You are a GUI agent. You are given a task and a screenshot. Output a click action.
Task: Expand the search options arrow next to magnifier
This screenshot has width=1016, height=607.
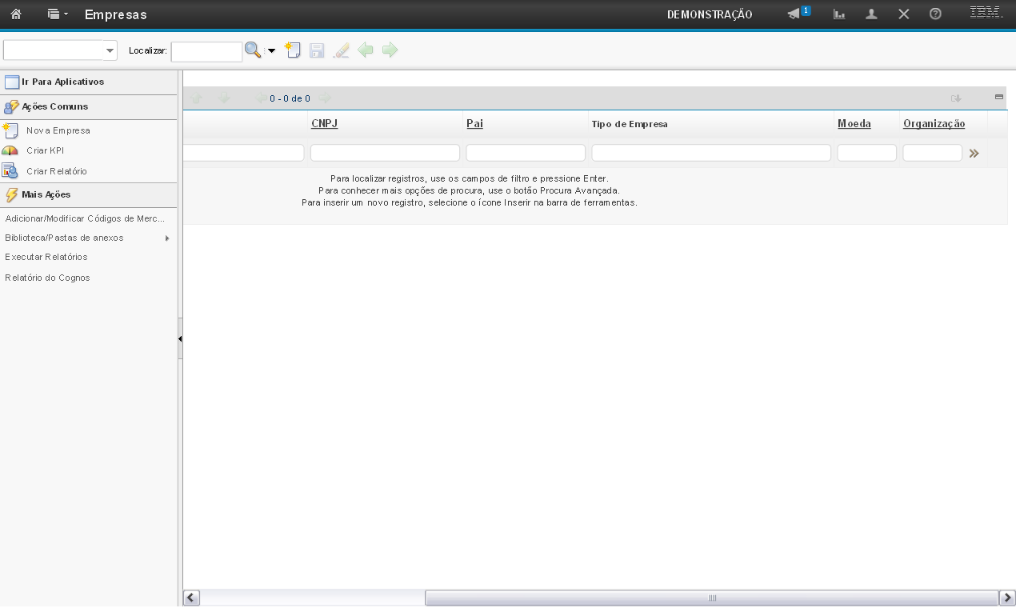coord(270,50)
